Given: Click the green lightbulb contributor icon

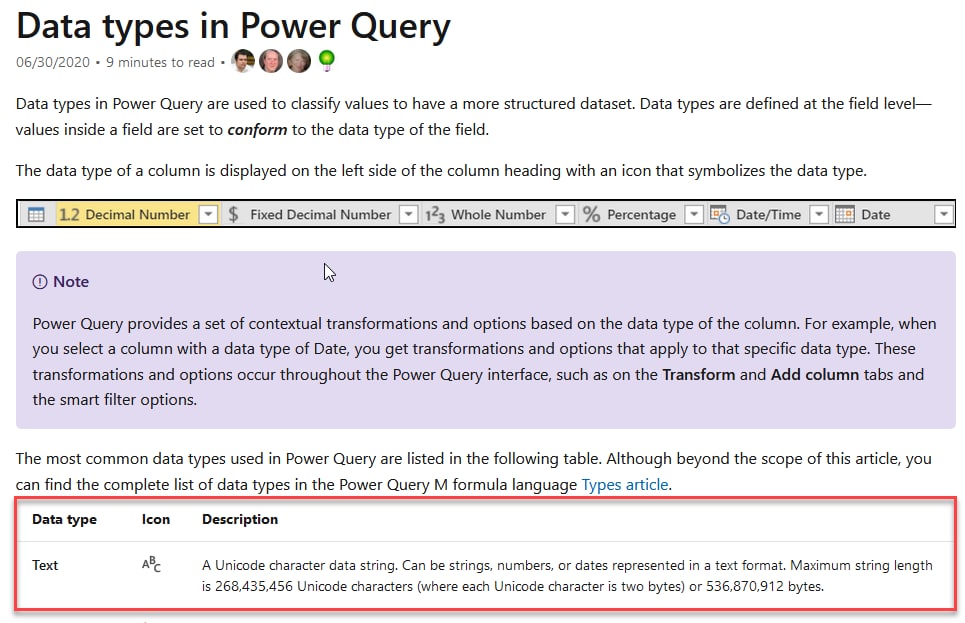Looking at the screenshot, I should pyautogui.click(x=327, y=60).
